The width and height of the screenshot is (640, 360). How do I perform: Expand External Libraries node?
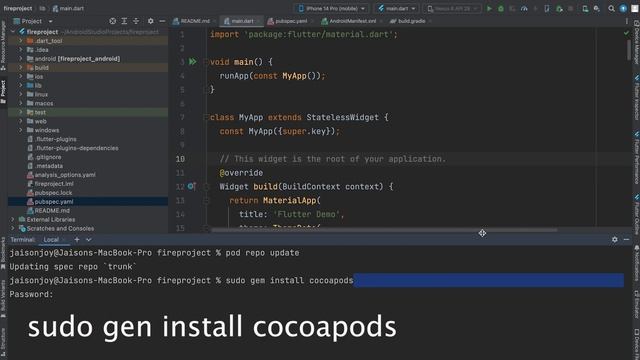(13, 220)
